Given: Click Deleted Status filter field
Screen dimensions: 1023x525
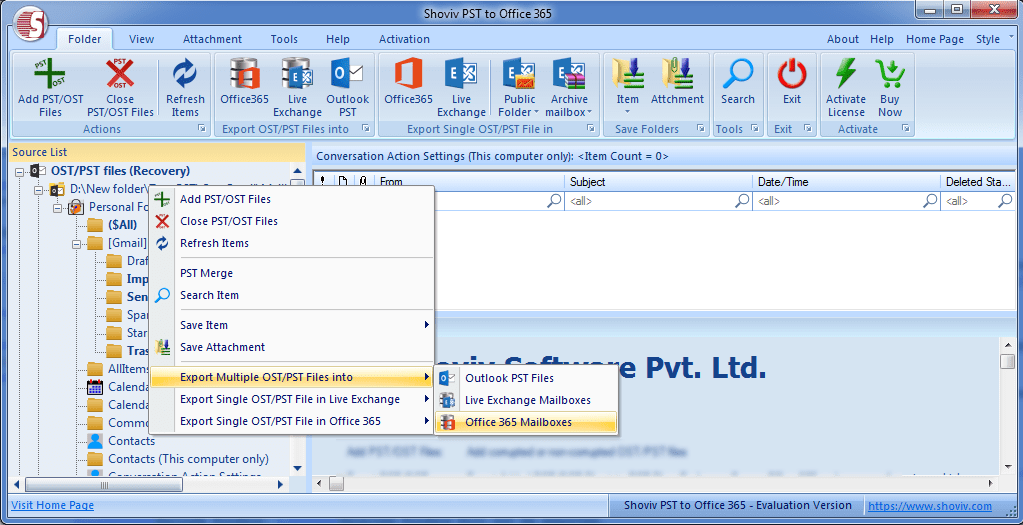Looking at the screenshot, I should coord(977,202).
